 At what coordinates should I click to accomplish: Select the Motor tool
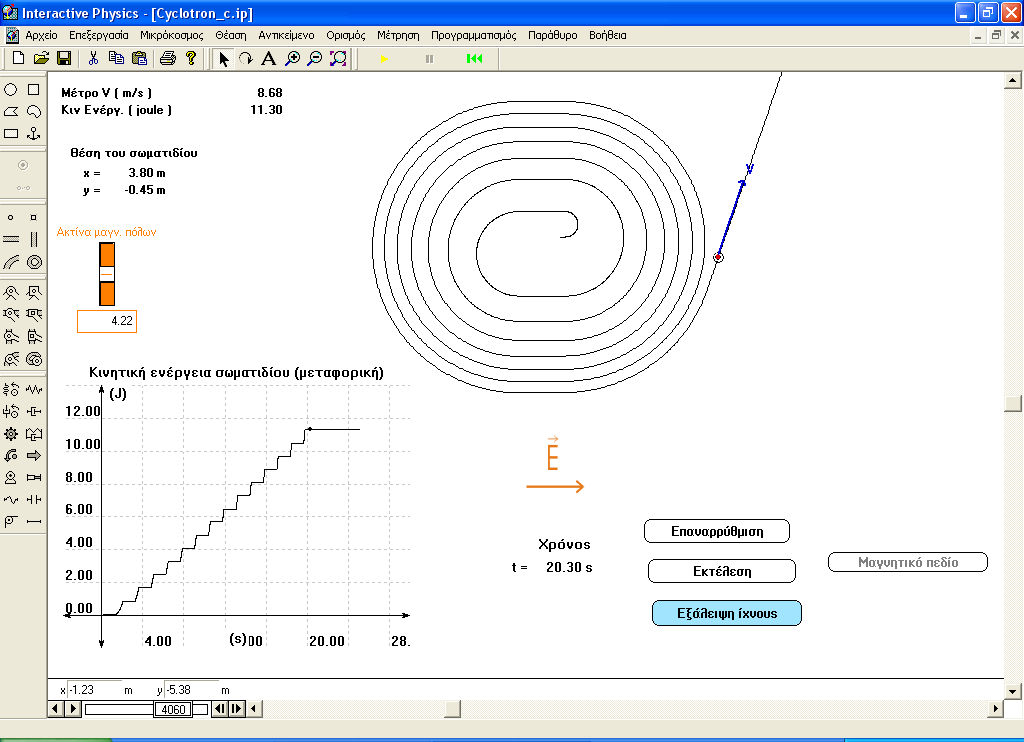tap(11, 477)
